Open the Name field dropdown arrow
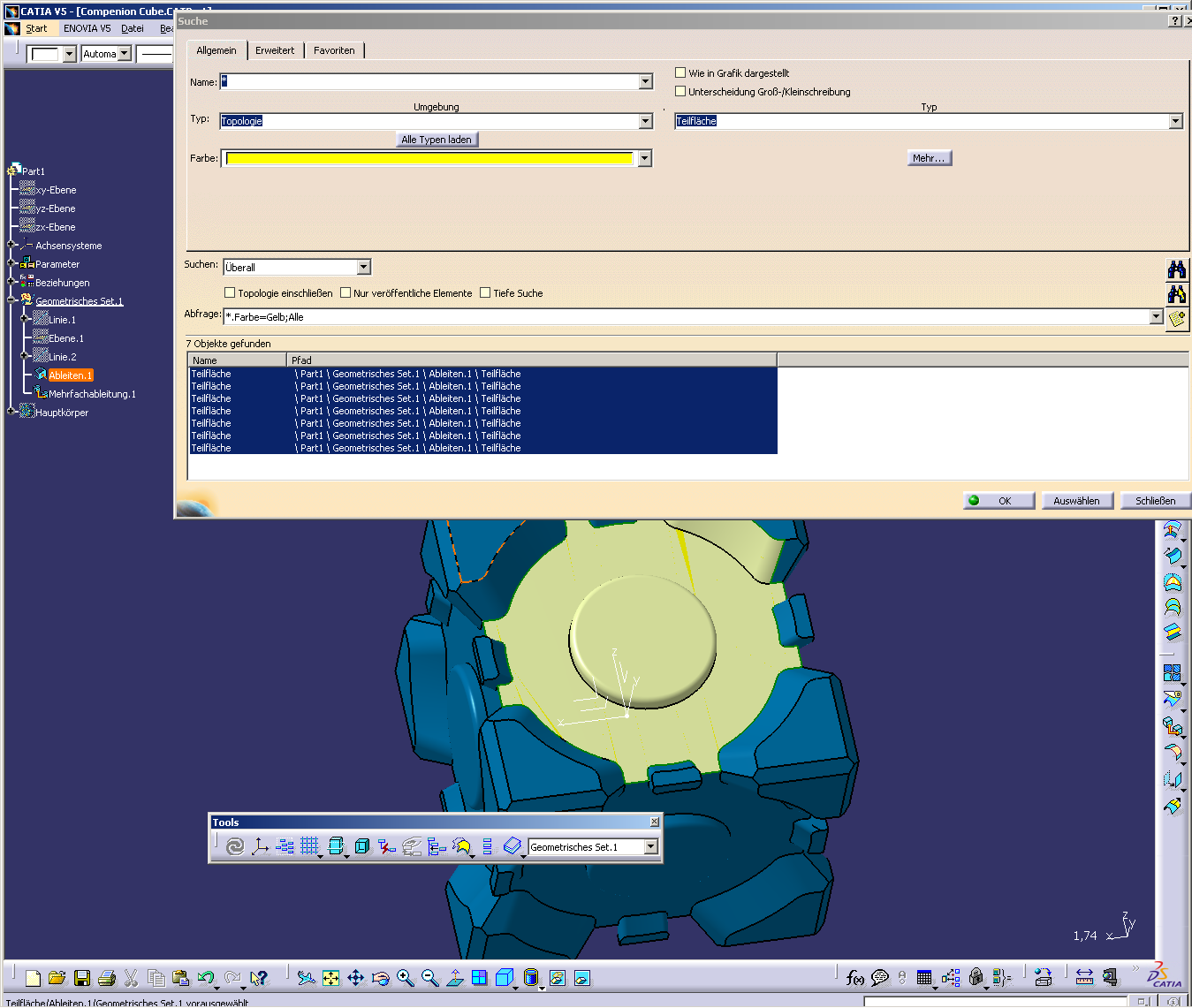The image size is (1192, 1008). pyautogui.click(x=645, y=81)
